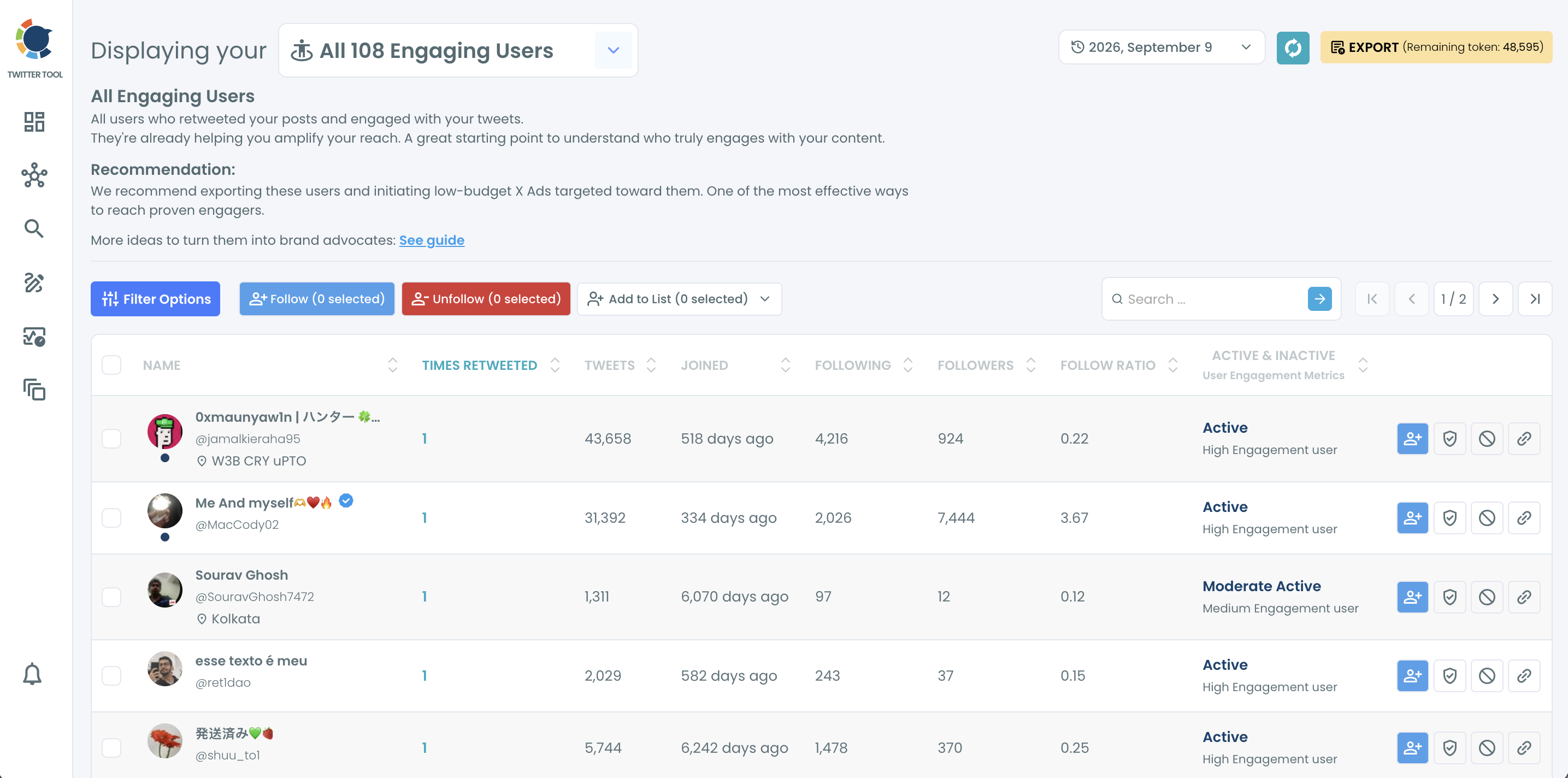Open the copy stack sidebar icon

[x=34, y=390]
